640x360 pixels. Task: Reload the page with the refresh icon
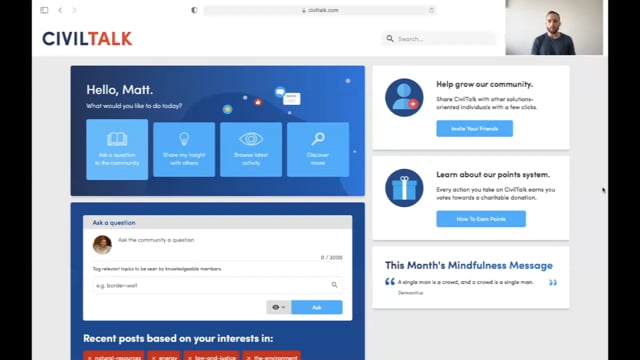point(431,10)
